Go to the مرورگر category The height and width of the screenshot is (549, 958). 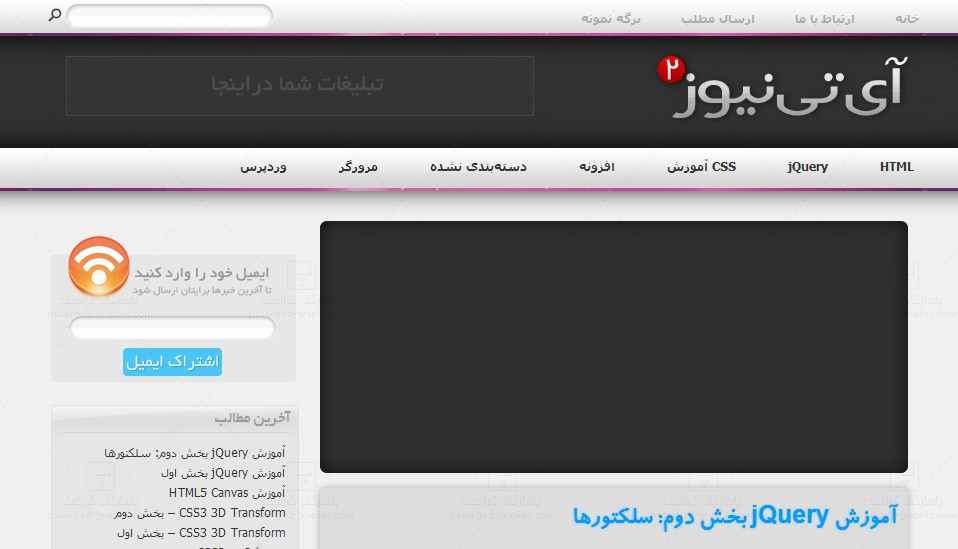[358, 167]
